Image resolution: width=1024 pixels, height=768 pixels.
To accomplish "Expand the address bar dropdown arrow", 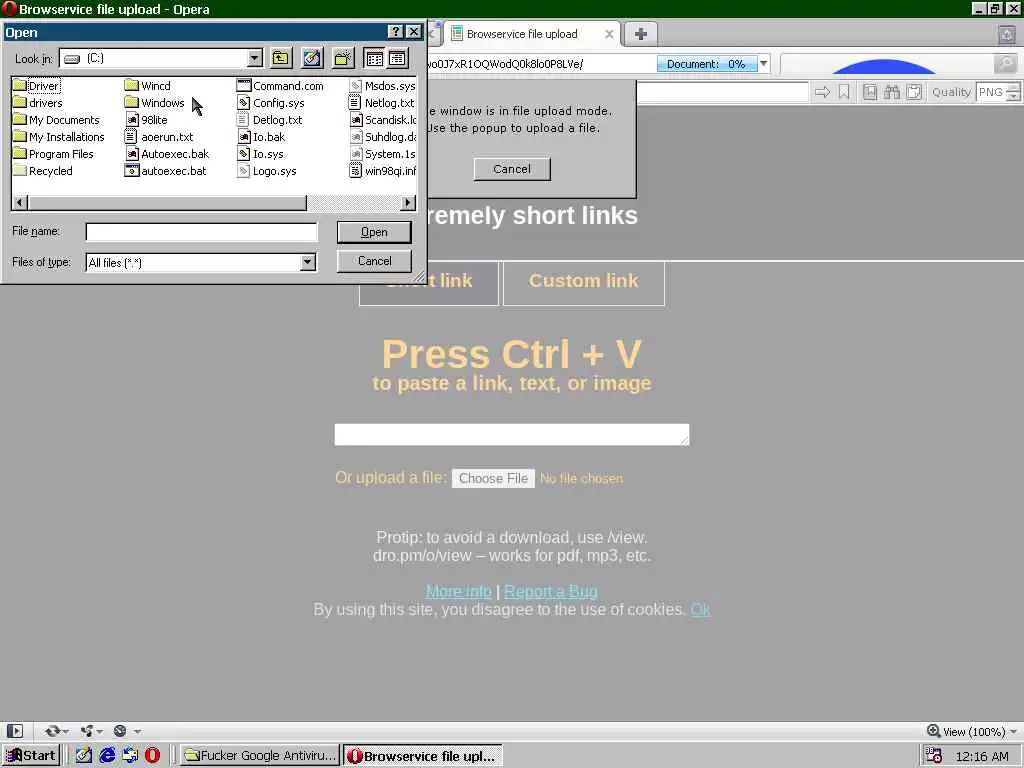I will click(x=763, y=63).
